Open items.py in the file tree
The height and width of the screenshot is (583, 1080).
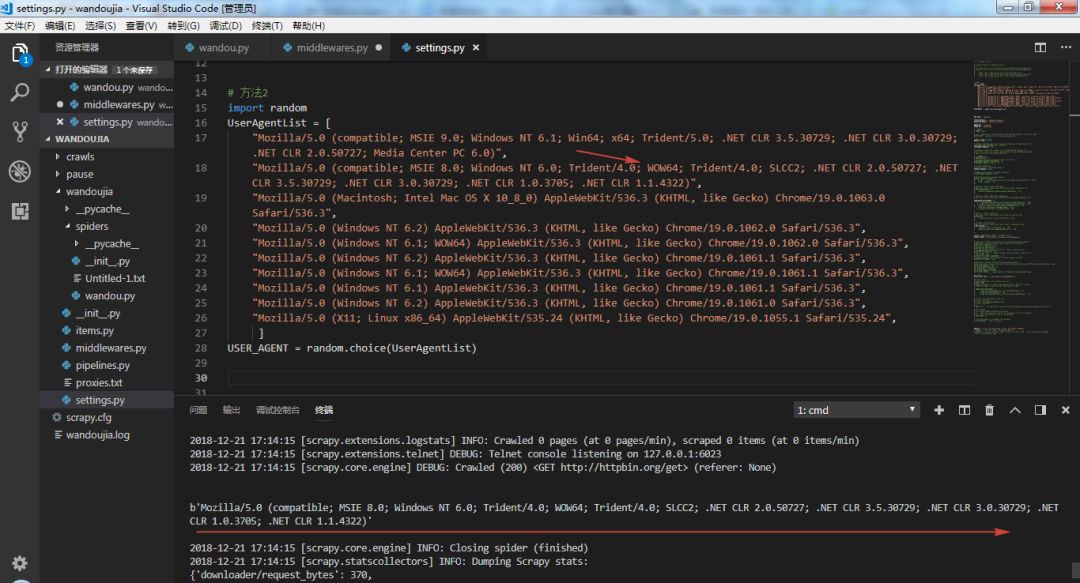point(107,331)
